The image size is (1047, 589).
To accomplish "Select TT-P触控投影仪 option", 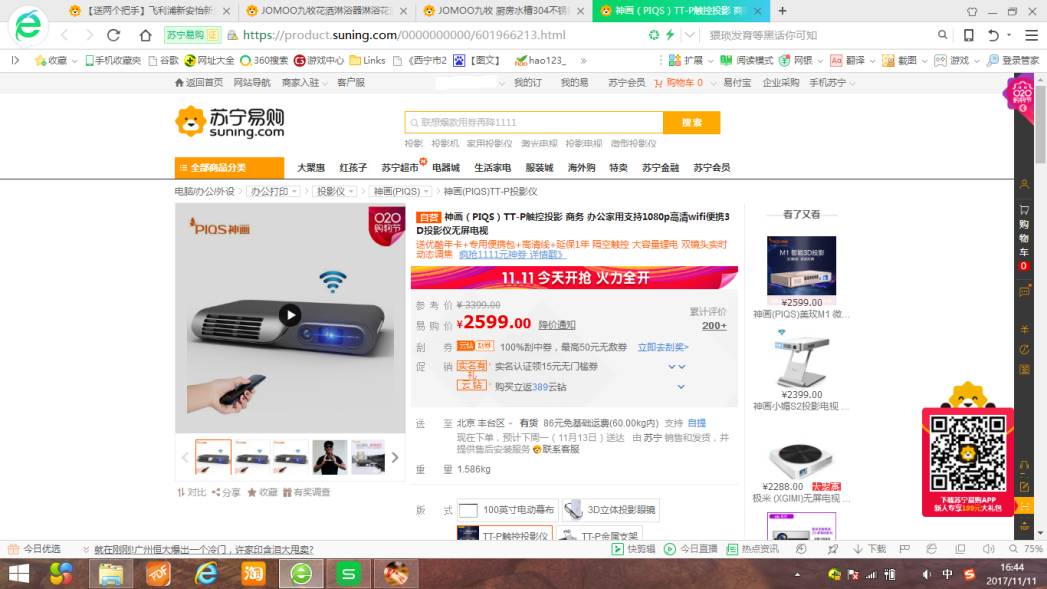I will pos(505,534).
